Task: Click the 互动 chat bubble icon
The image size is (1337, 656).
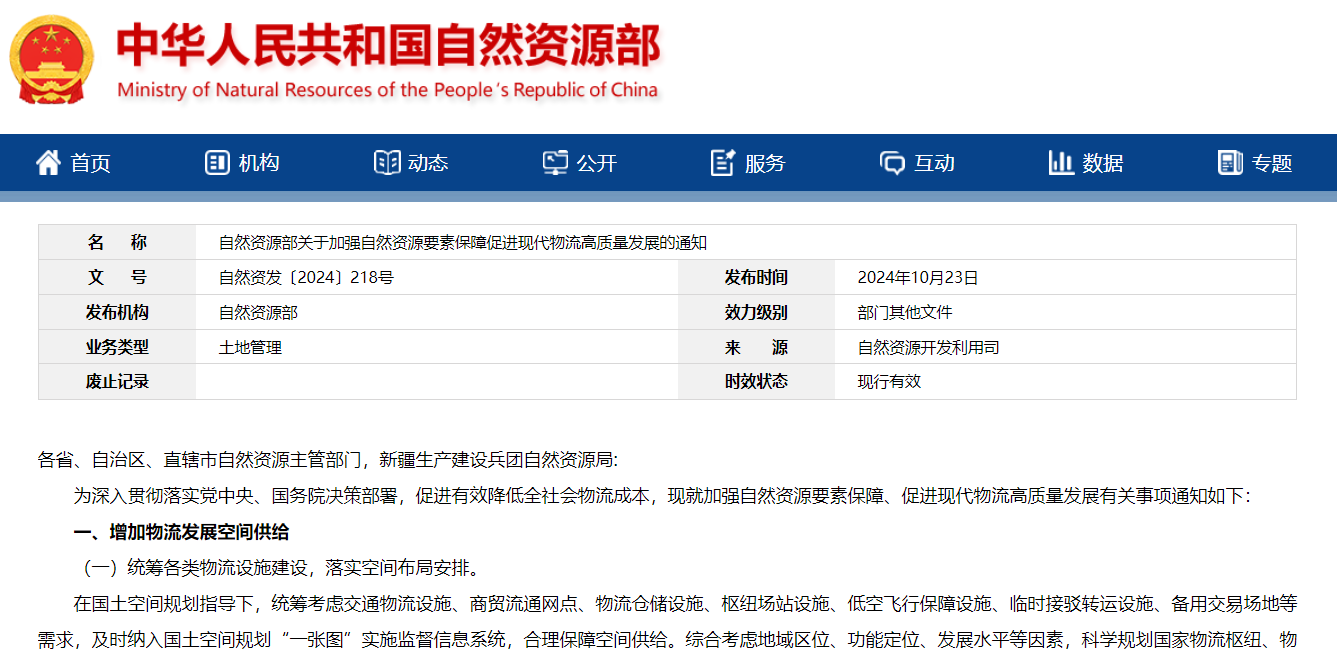Action: click(892, 163)
